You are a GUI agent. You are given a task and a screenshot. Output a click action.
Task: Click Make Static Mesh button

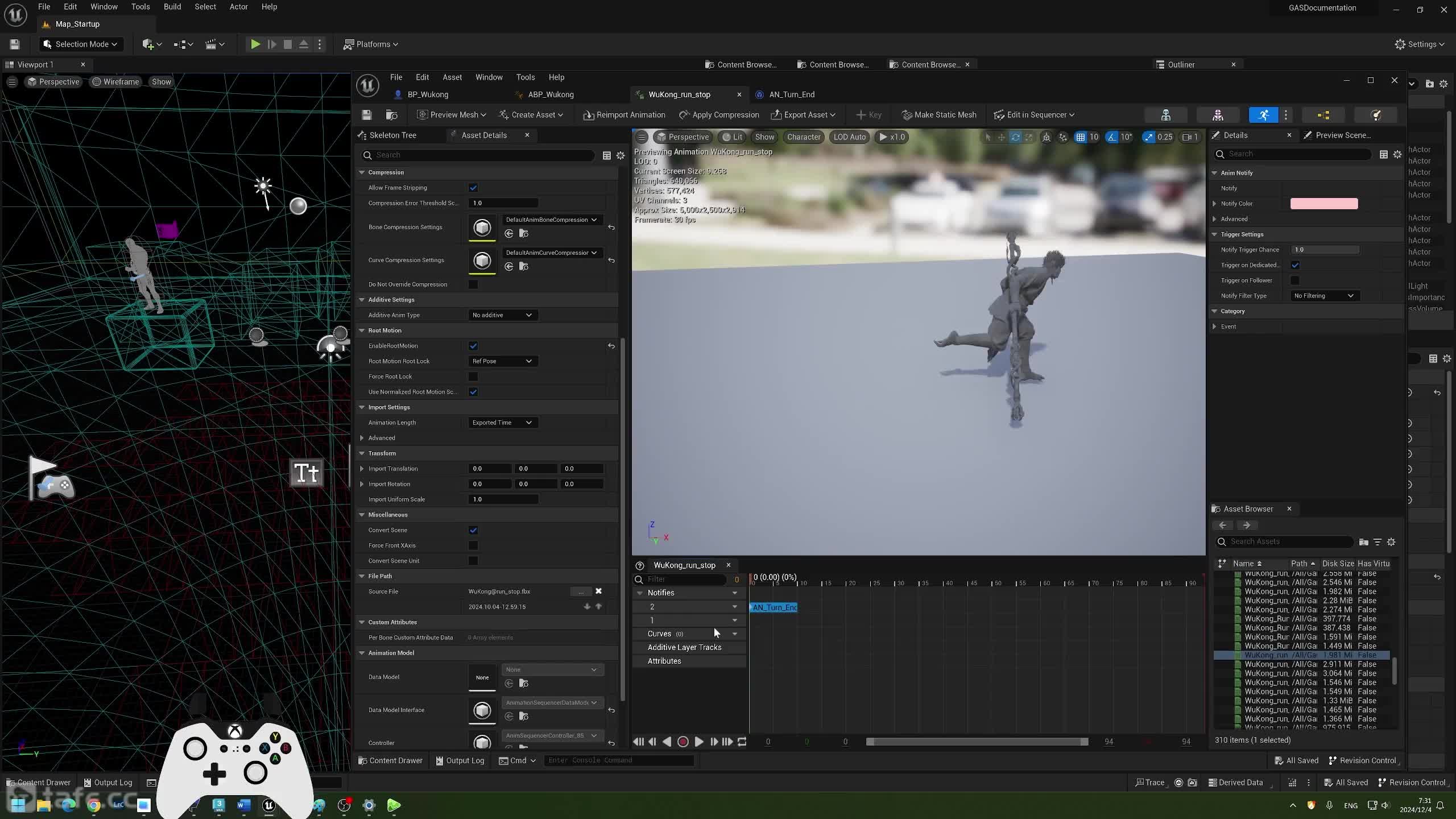(x=940, y=115)
